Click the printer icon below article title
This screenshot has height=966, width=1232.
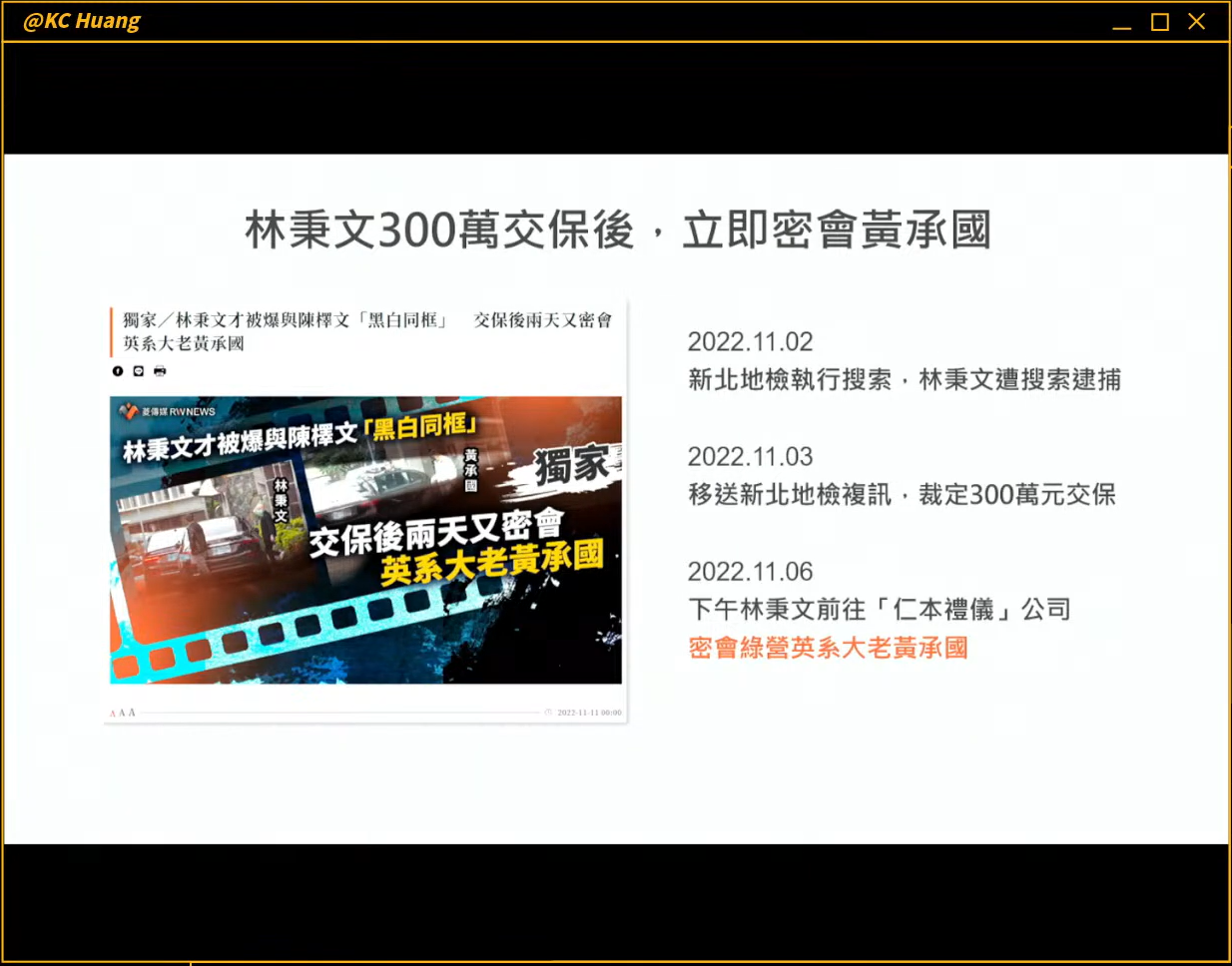pyautogui.click(x=160, y=371)
